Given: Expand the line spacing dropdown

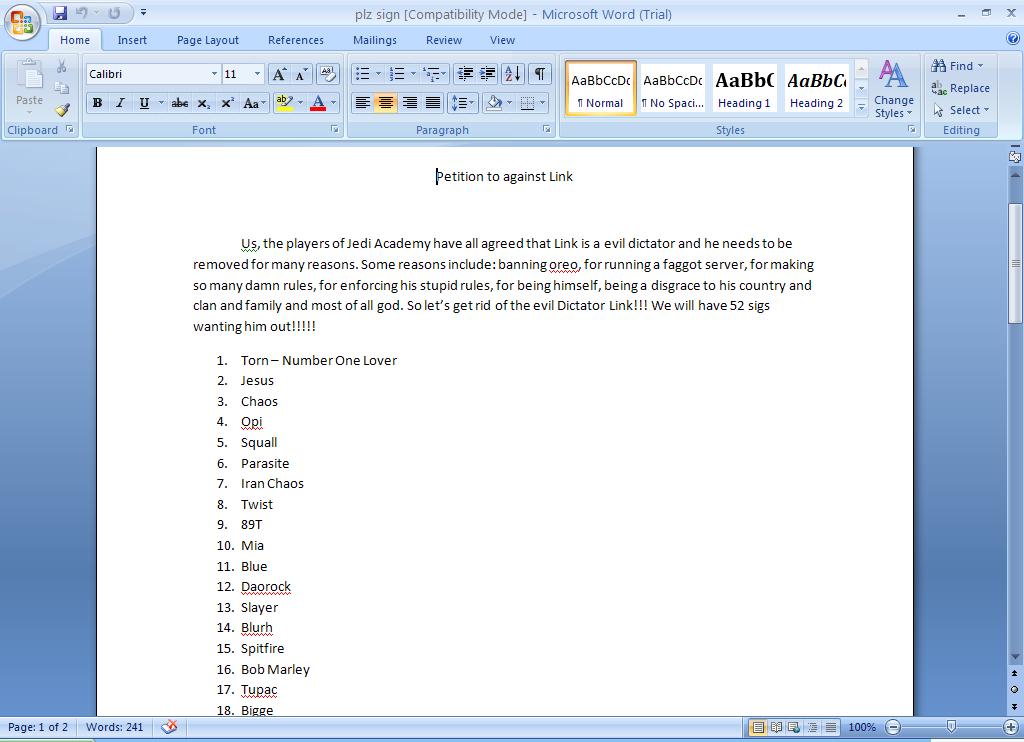Looking at the screenshot, I should coord(472,103).
